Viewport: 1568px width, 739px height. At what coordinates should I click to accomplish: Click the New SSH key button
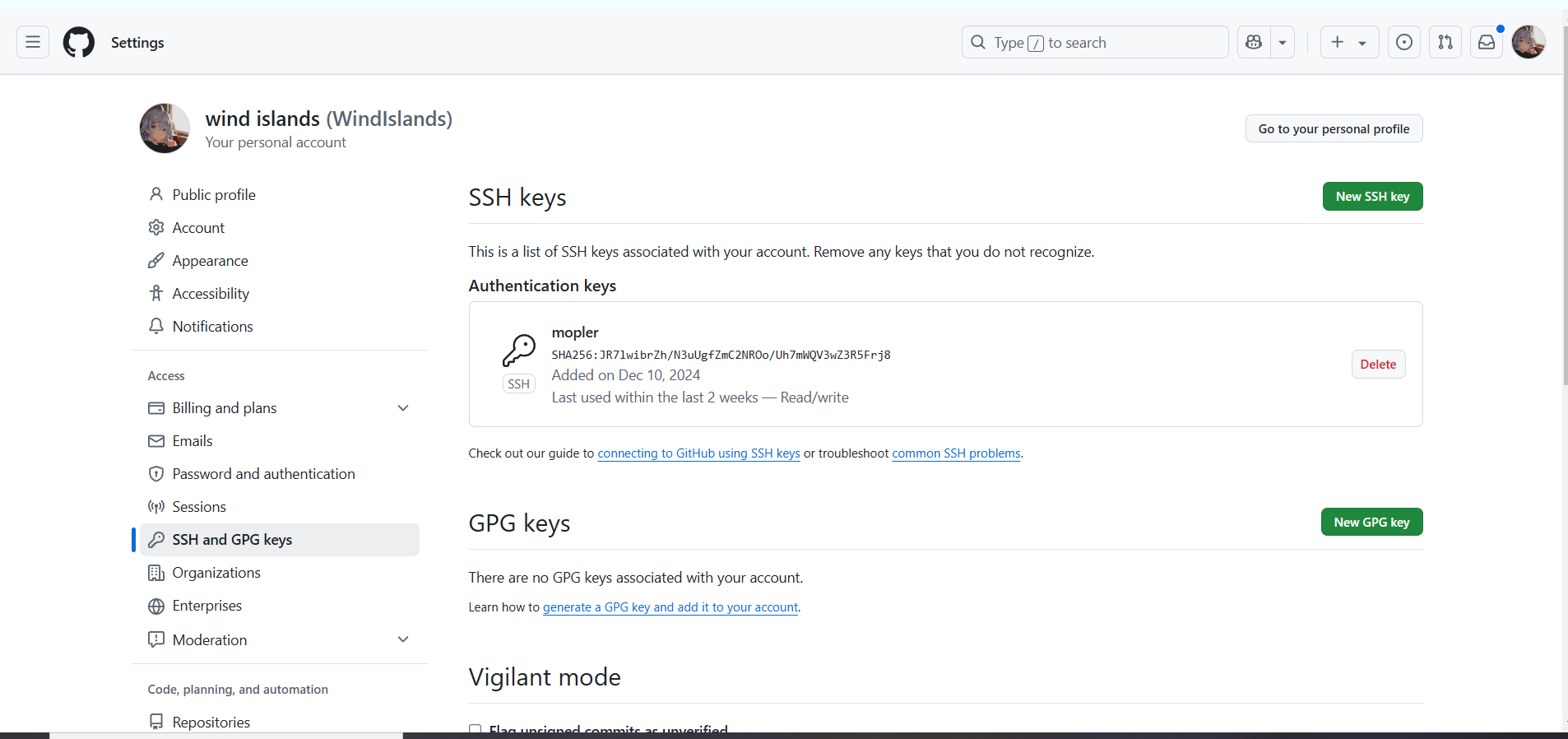coord(1372,197)
